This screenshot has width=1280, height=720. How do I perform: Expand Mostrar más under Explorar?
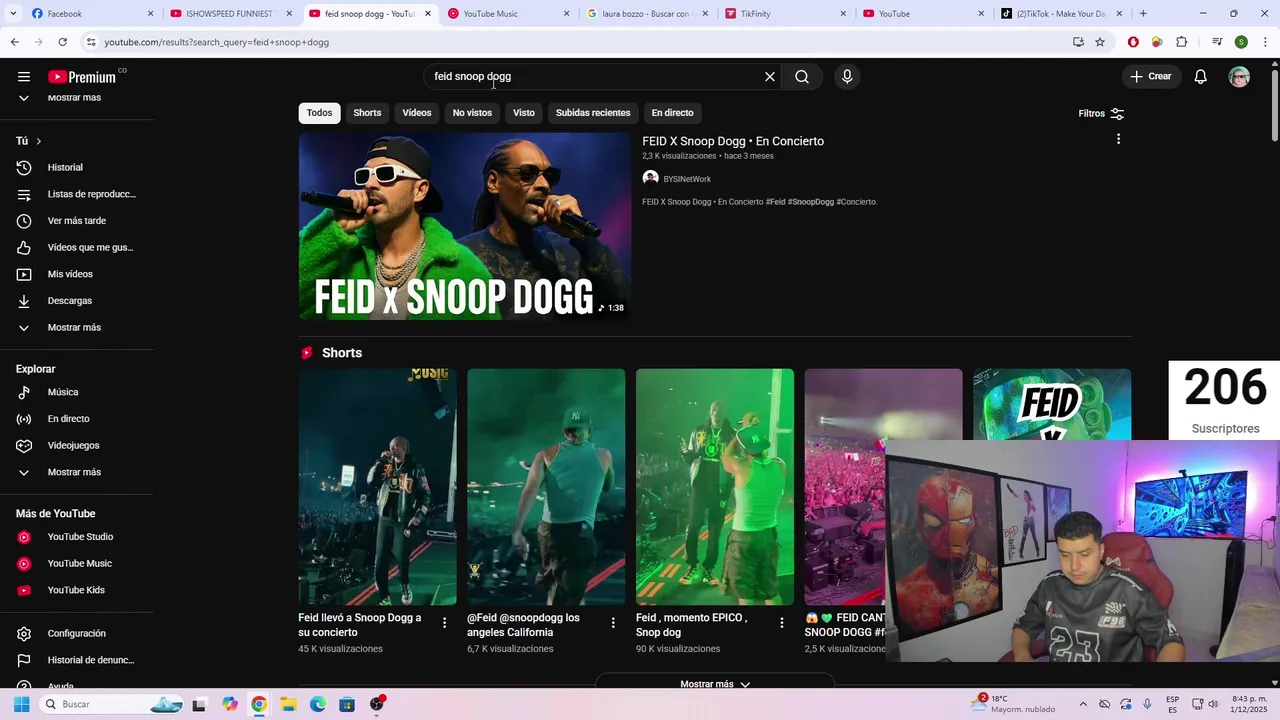(76, 472)
